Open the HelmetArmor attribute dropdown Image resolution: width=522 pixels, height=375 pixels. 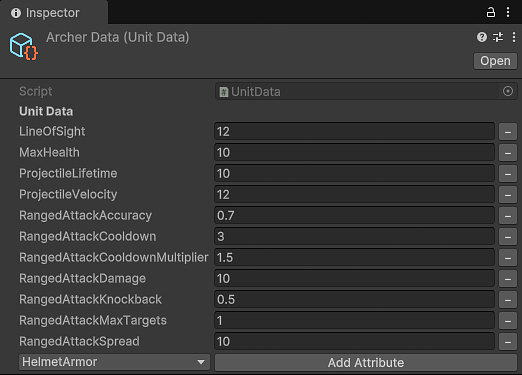(x=114, y=362)
